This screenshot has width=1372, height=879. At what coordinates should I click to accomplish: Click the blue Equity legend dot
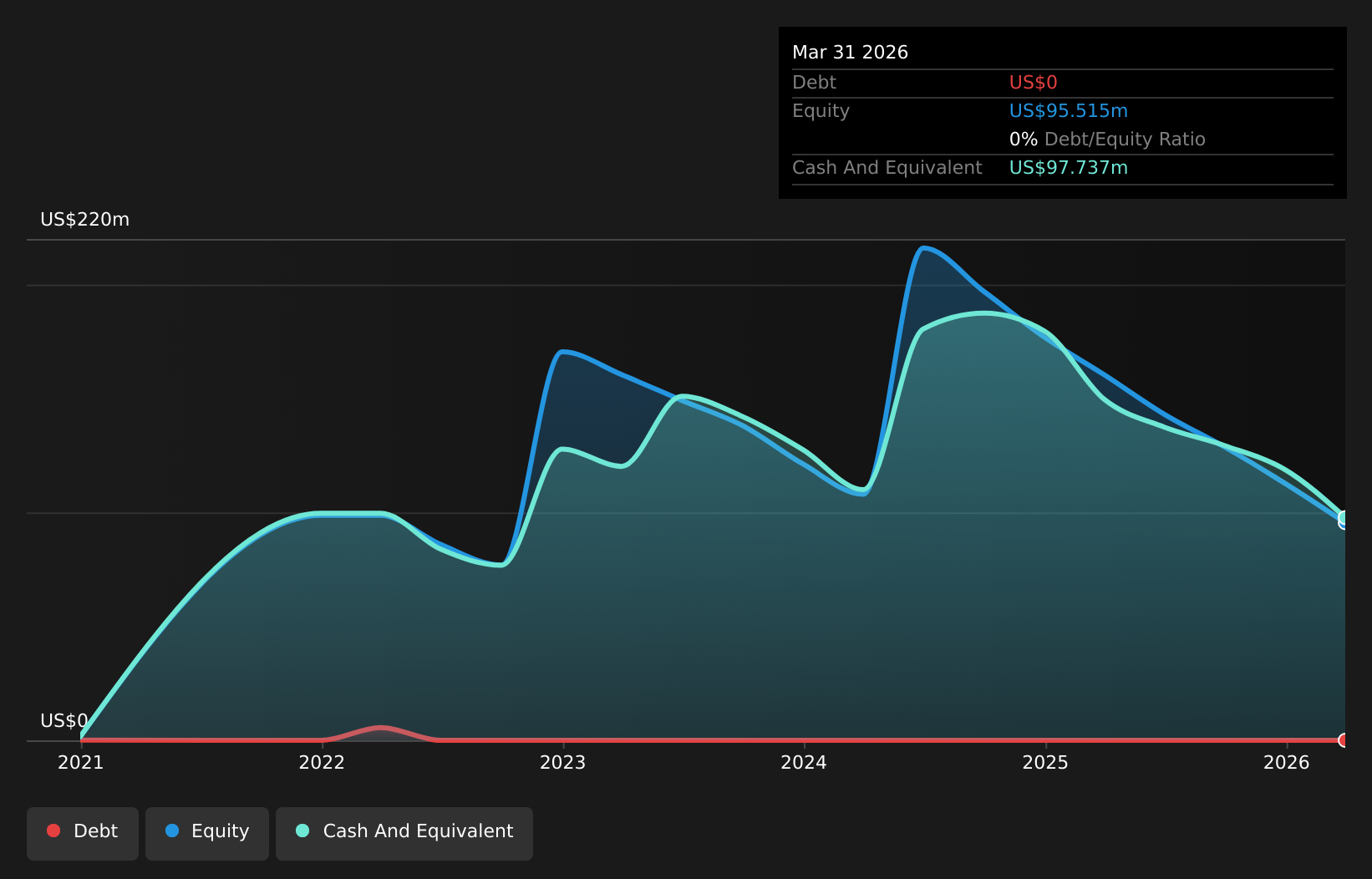coord(172,831)
